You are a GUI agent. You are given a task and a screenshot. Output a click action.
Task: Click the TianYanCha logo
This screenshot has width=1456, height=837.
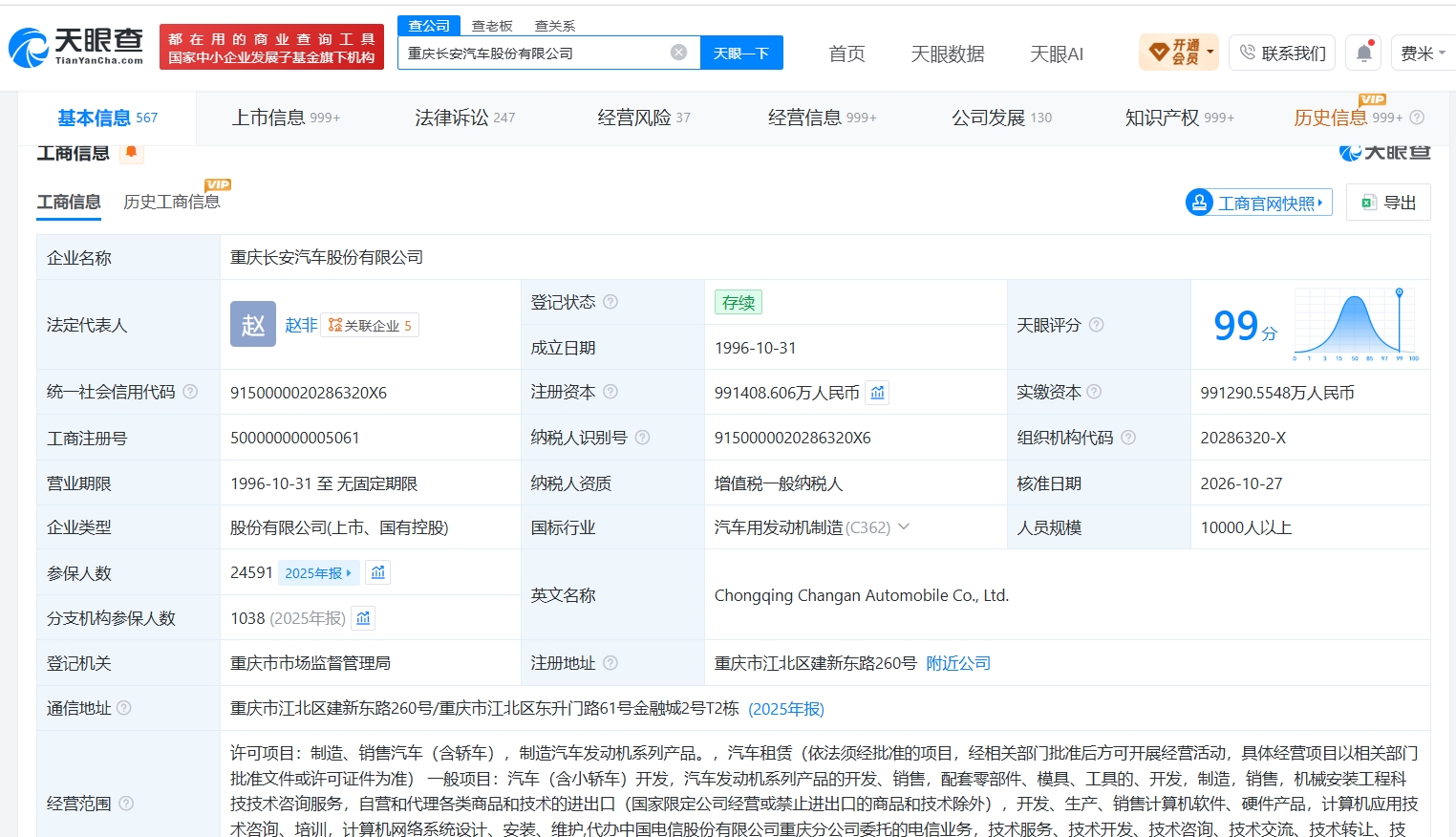click(76, 46)
